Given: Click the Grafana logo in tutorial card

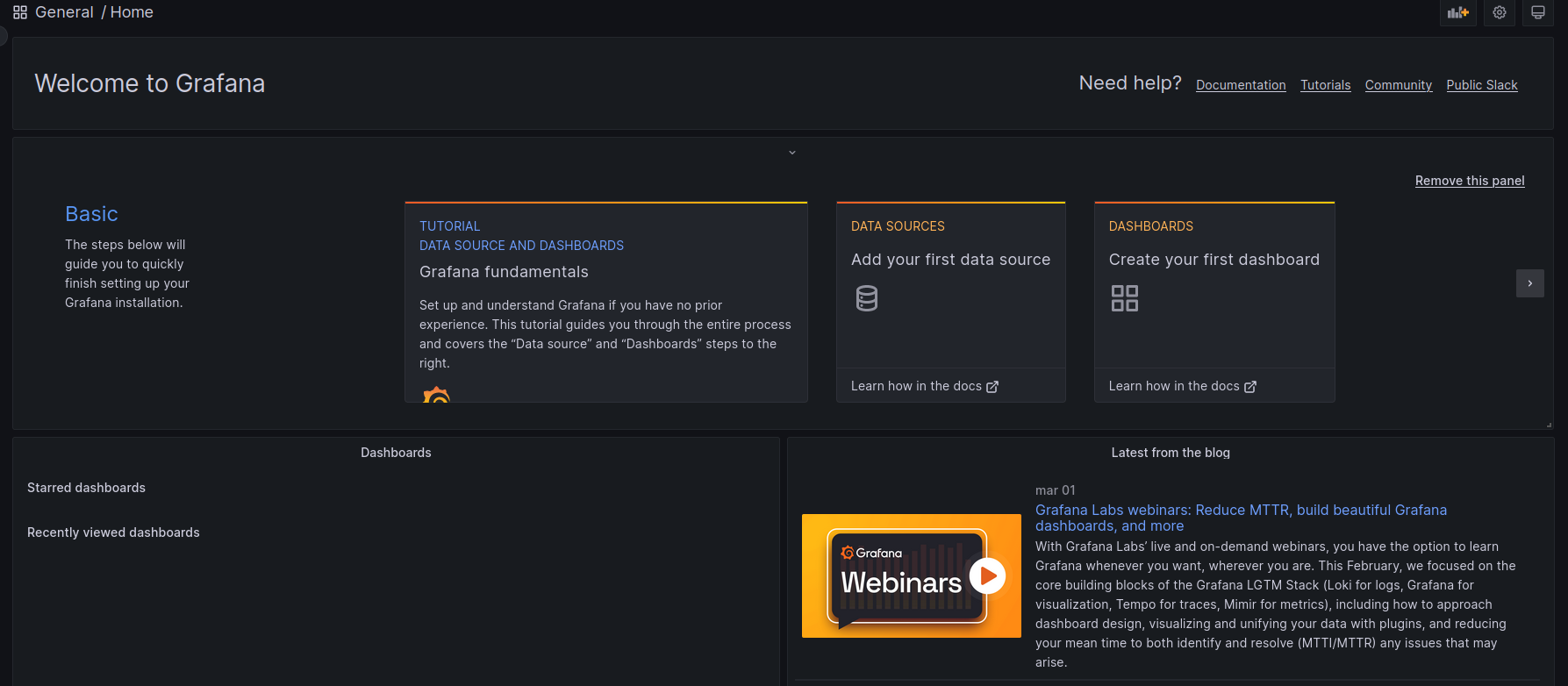Looking at the screenshot, I should pyautogui.click(x=436, y=395).
